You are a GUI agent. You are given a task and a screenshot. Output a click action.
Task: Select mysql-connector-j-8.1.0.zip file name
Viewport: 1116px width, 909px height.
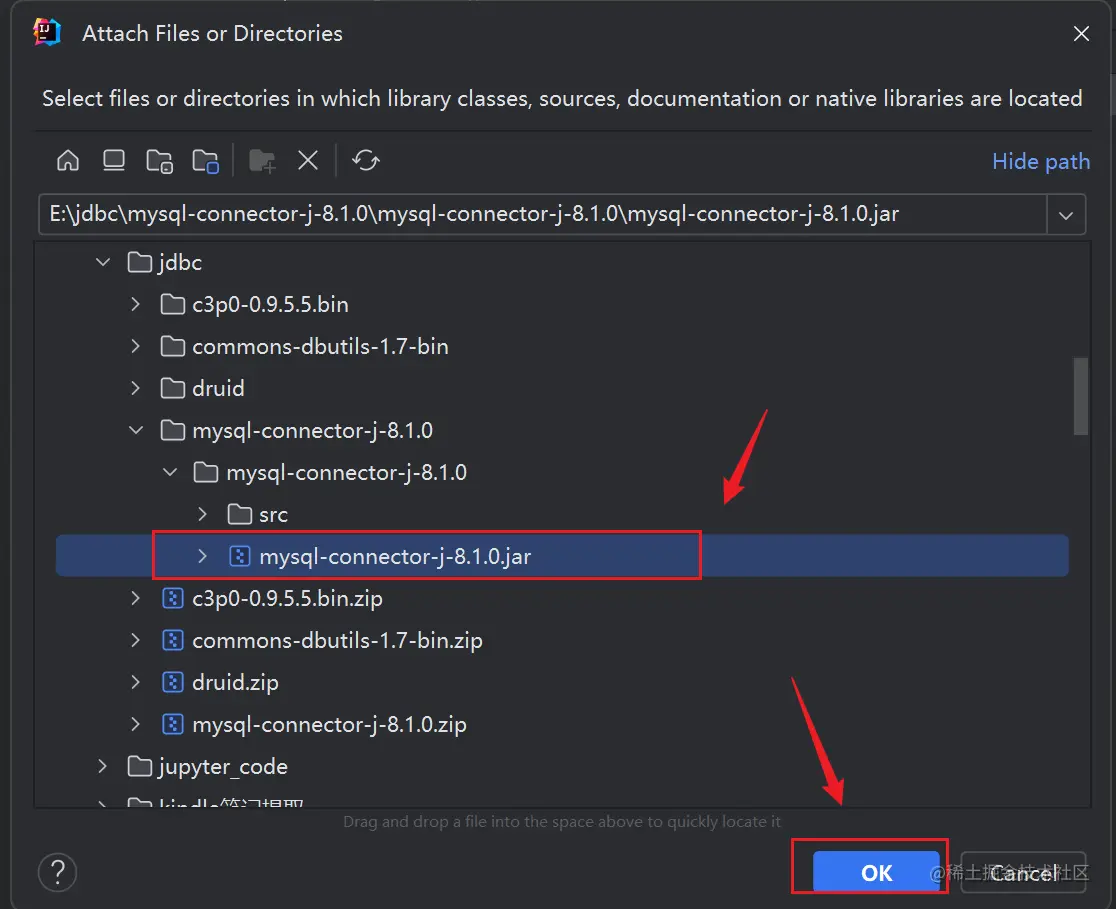click(x=330, y=725)
